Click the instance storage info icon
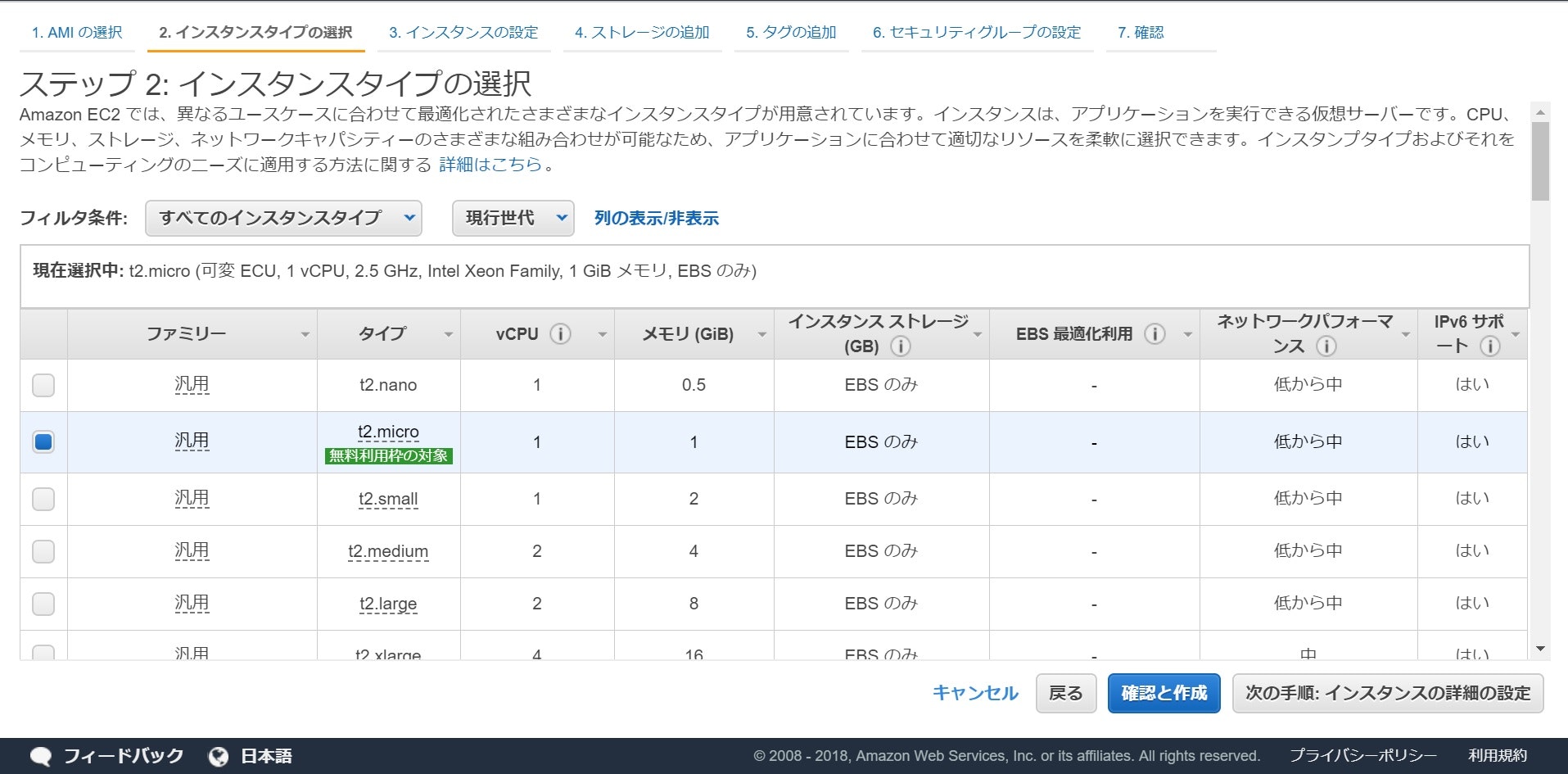Image resolution: width=1568 pixels, height=774 pixels. click(900, 346)
